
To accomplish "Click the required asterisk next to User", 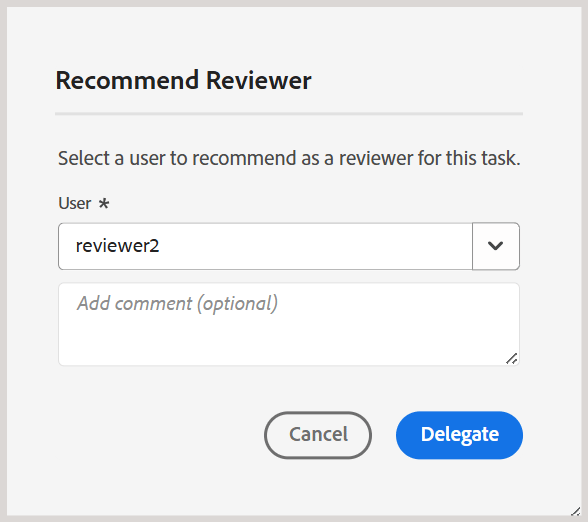I will [104, 203].
